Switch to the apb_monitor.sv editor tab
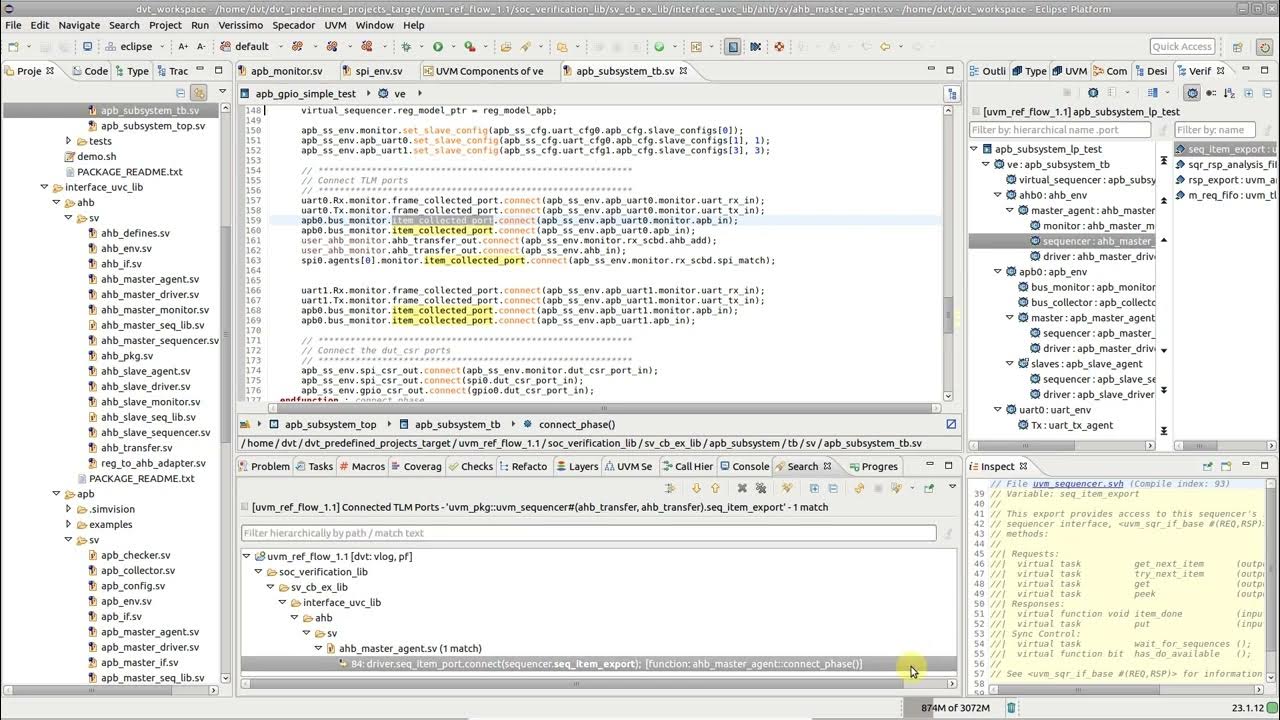The height and width of the screenshot is (720, 1280). point(290,71)
